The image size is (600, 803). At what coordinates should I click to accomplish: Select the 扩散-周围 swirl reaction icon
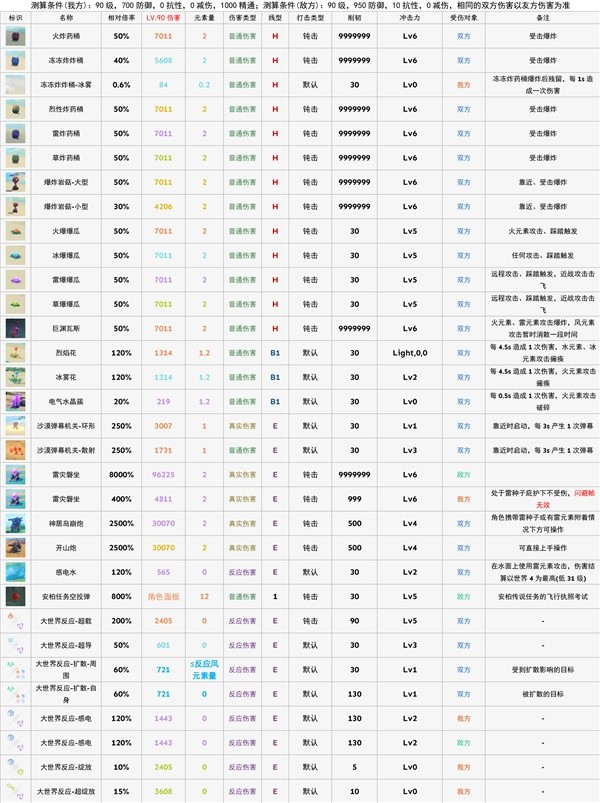15,670
